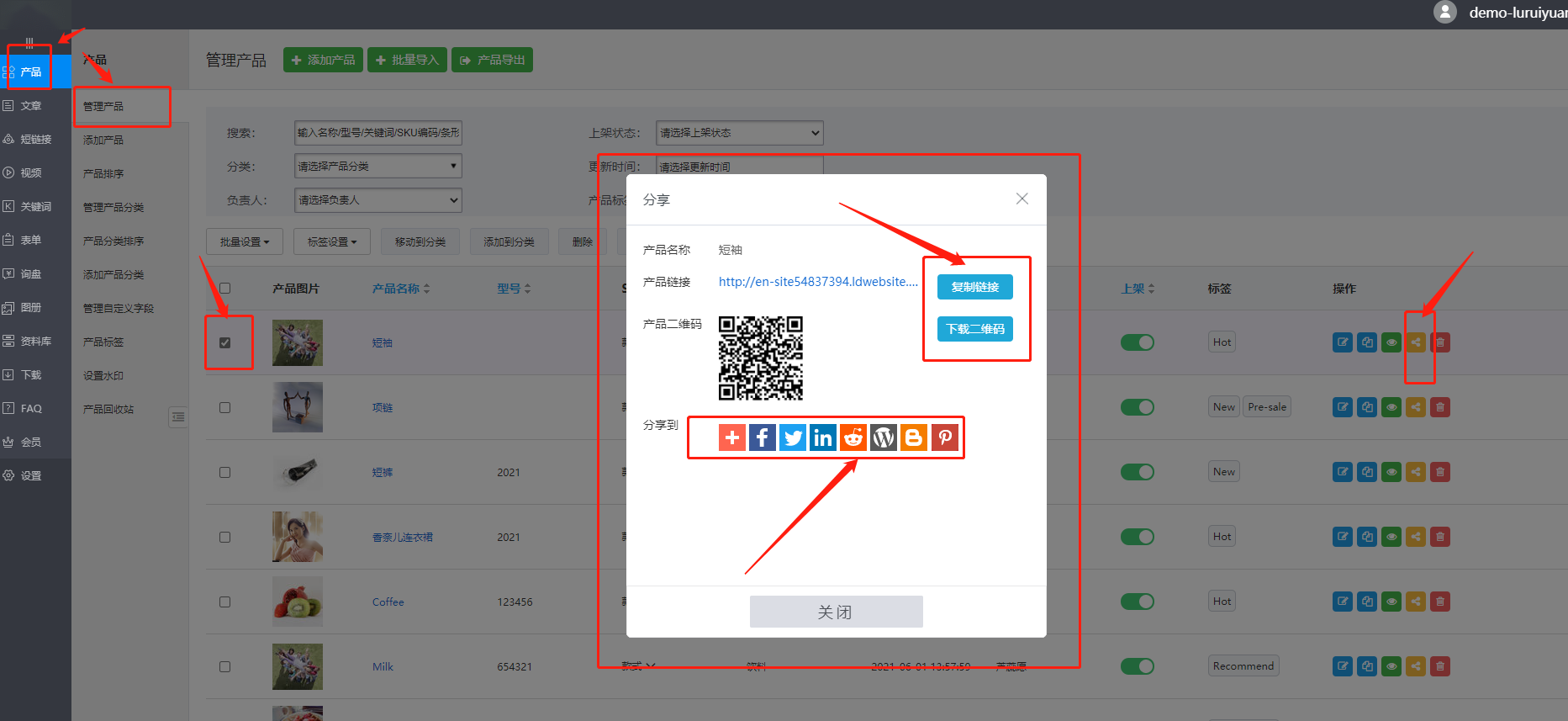Click the 复制链接 button
Image resolution: width=1568 pixels, height=721 pixels.
click(974, 287)
